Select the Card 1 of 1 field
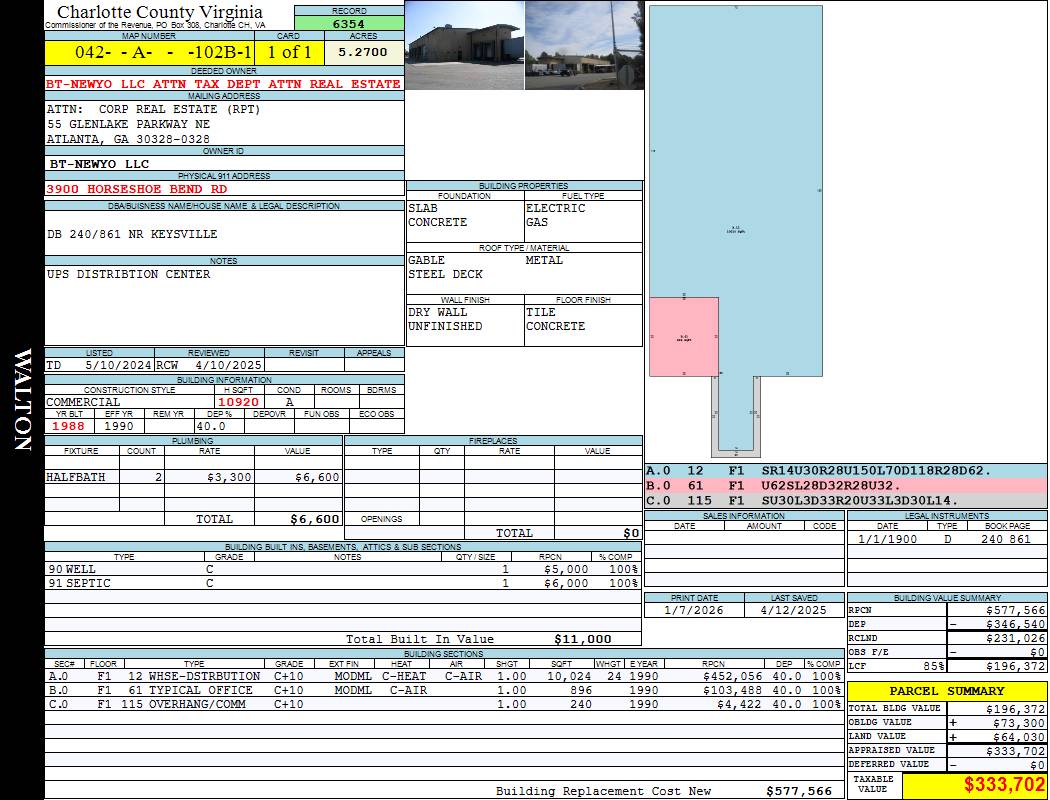 point(288,53)
